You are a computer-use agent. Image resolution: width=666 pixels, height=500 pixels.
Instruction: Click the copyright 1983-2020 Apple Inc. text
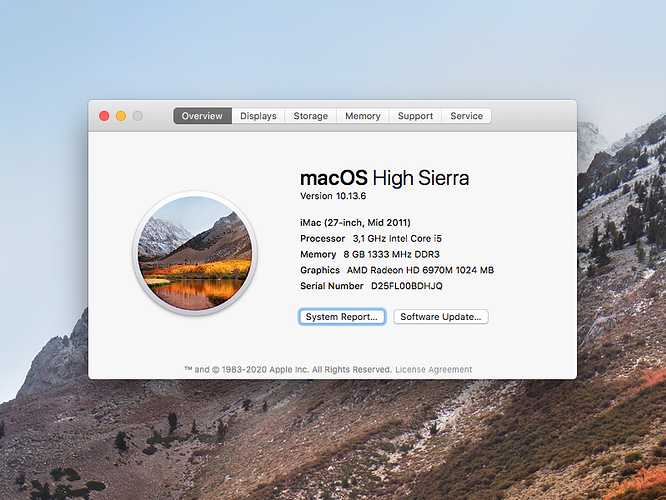tap(288, 370)
